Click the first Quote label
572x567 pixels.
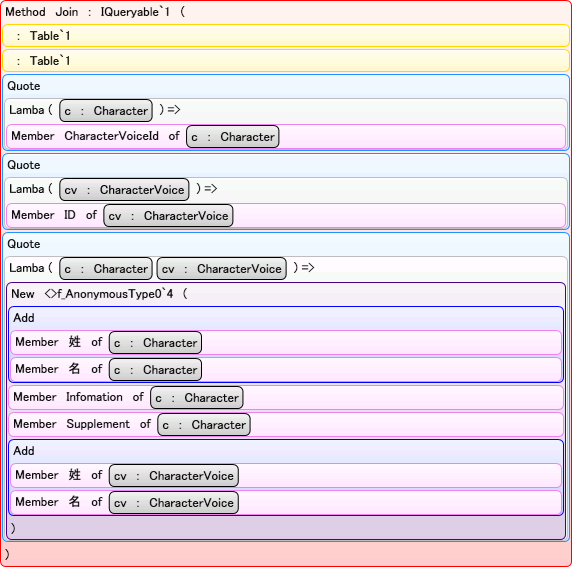[24, 86]
